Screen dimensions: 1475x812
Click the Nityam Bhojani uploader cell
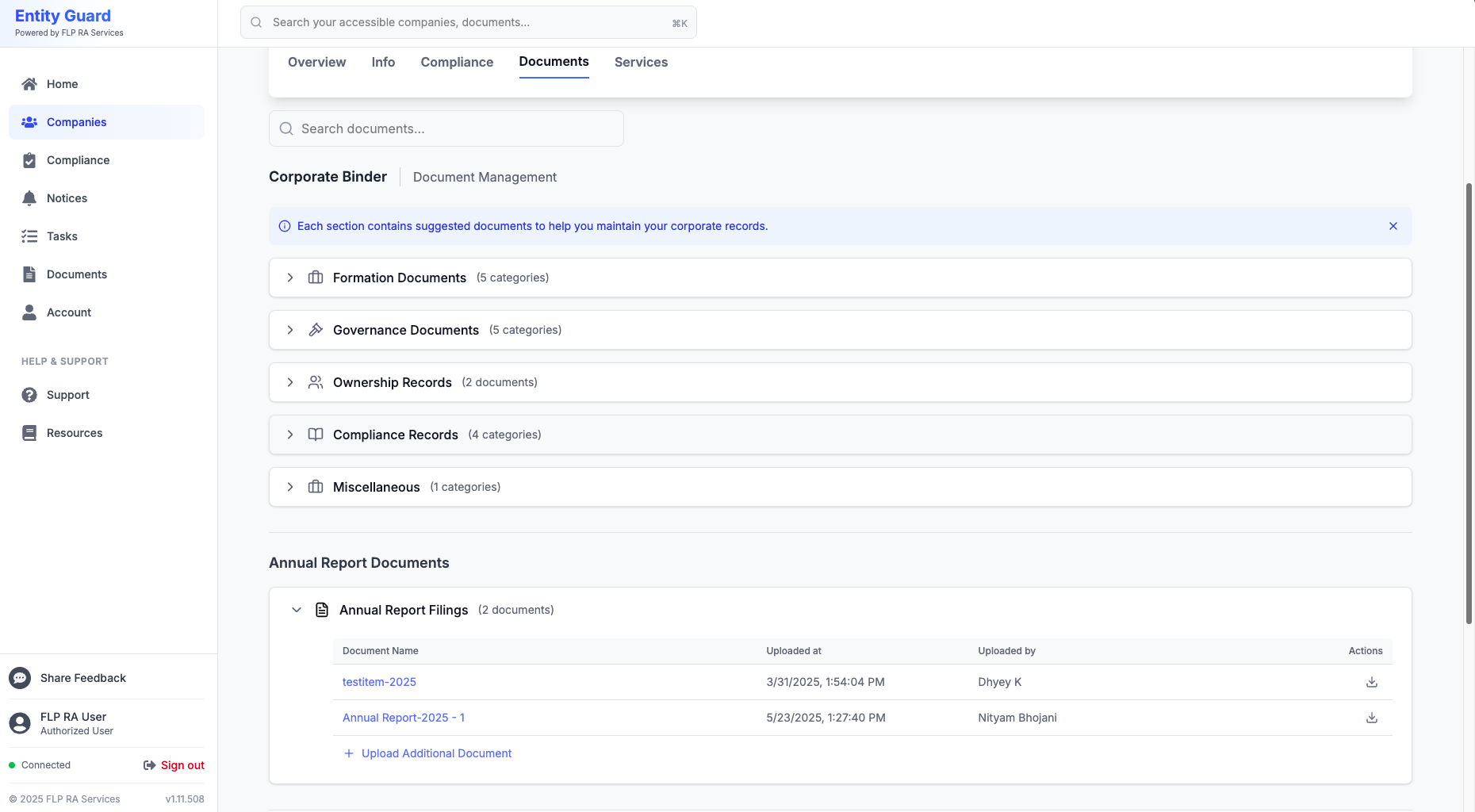pos(1017,718)
